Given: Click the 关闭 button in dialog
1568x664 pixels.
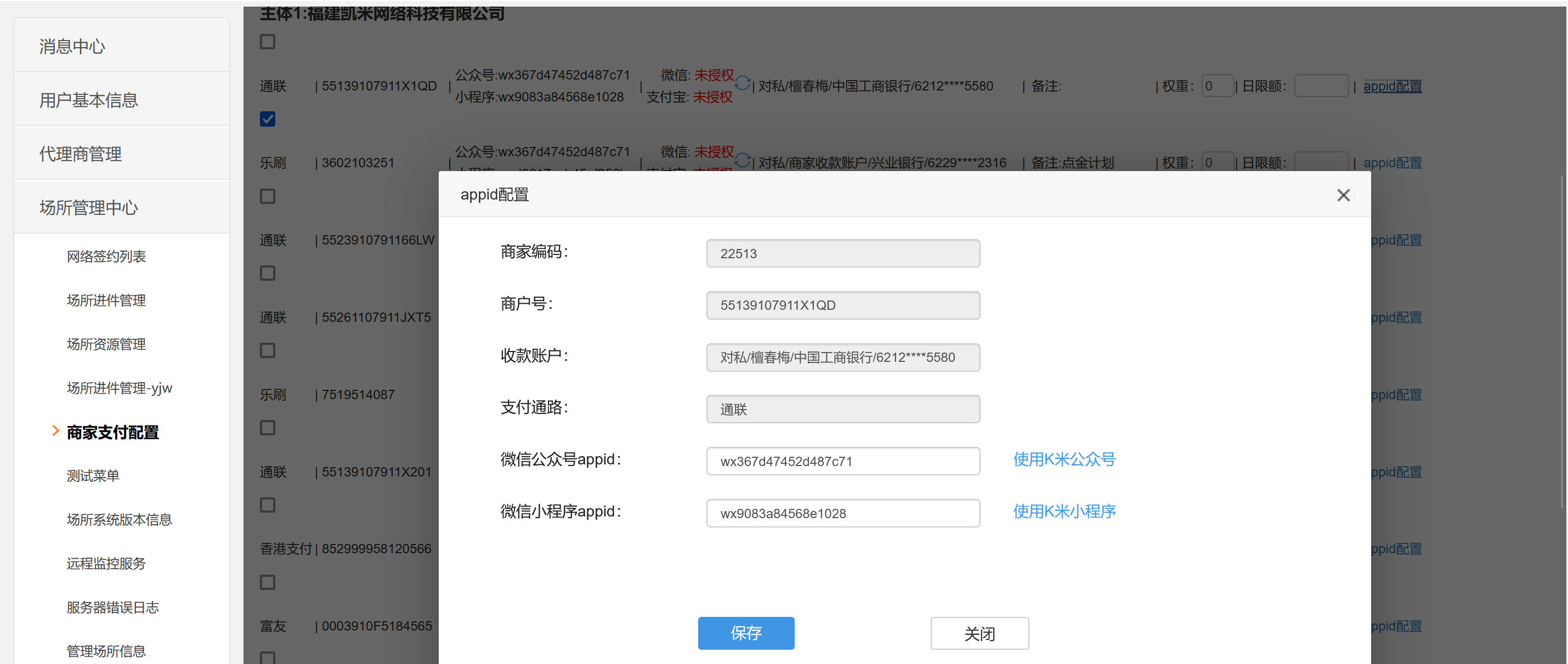Looking at the screenshot, I should [980, 633].
